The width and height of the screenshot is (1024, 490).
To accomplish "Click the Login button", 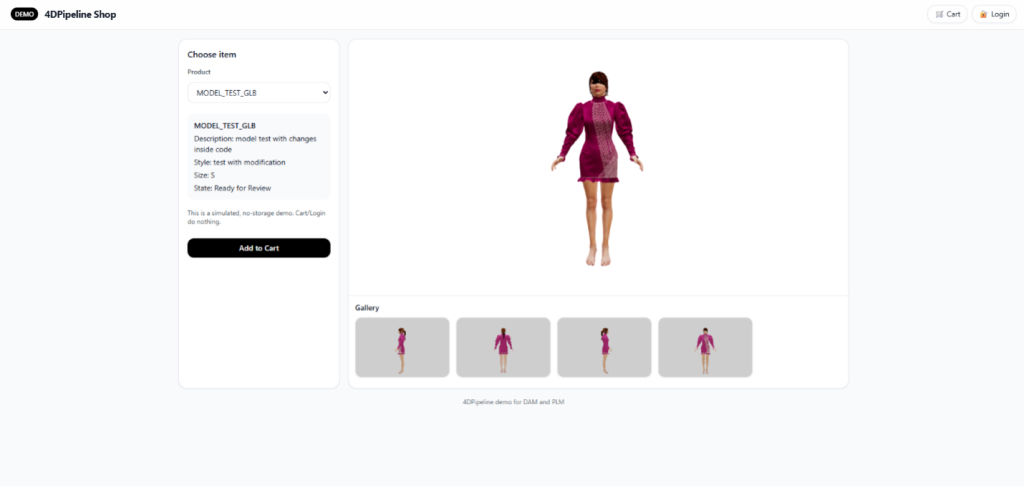I will click(994, 14).
